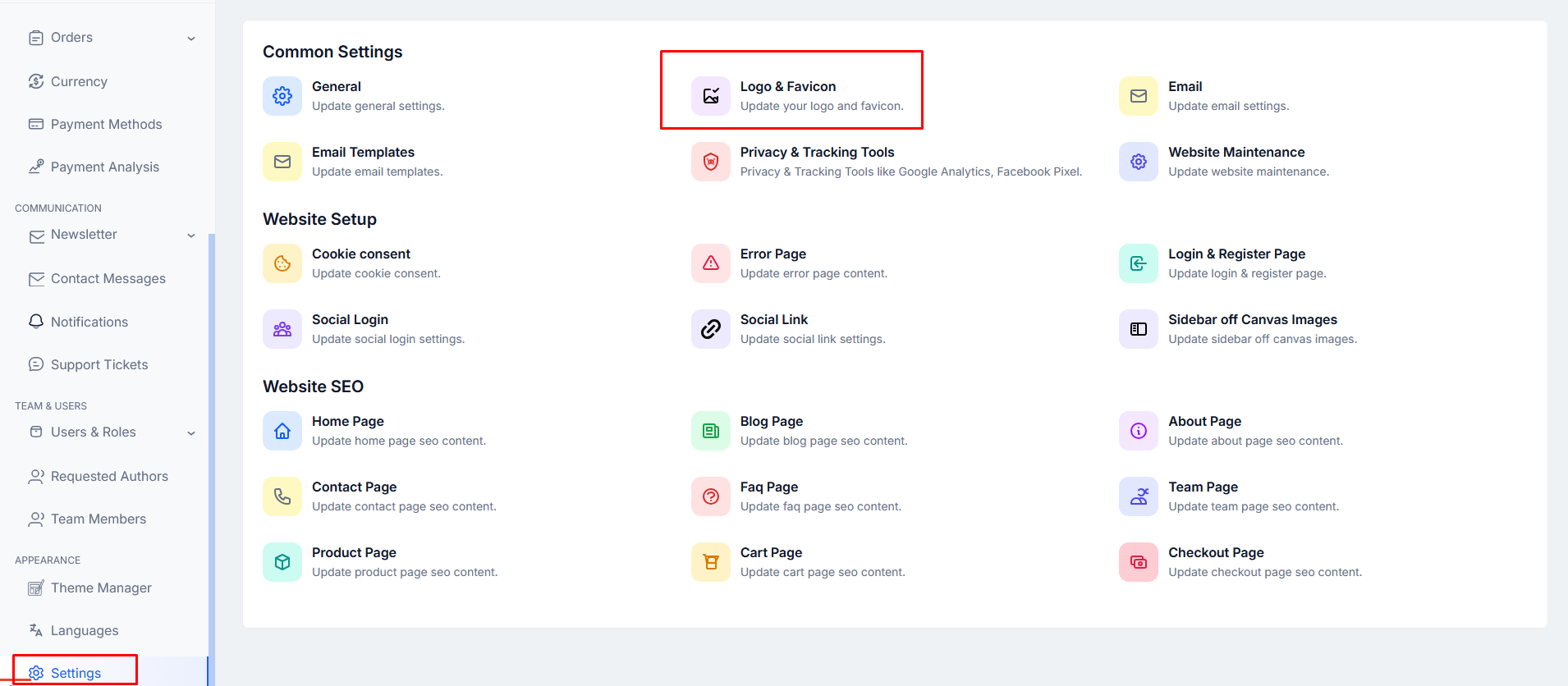Click the Cart Page basket icon
The width and height of the screenshot is (1568, 686).
point(711,562)
